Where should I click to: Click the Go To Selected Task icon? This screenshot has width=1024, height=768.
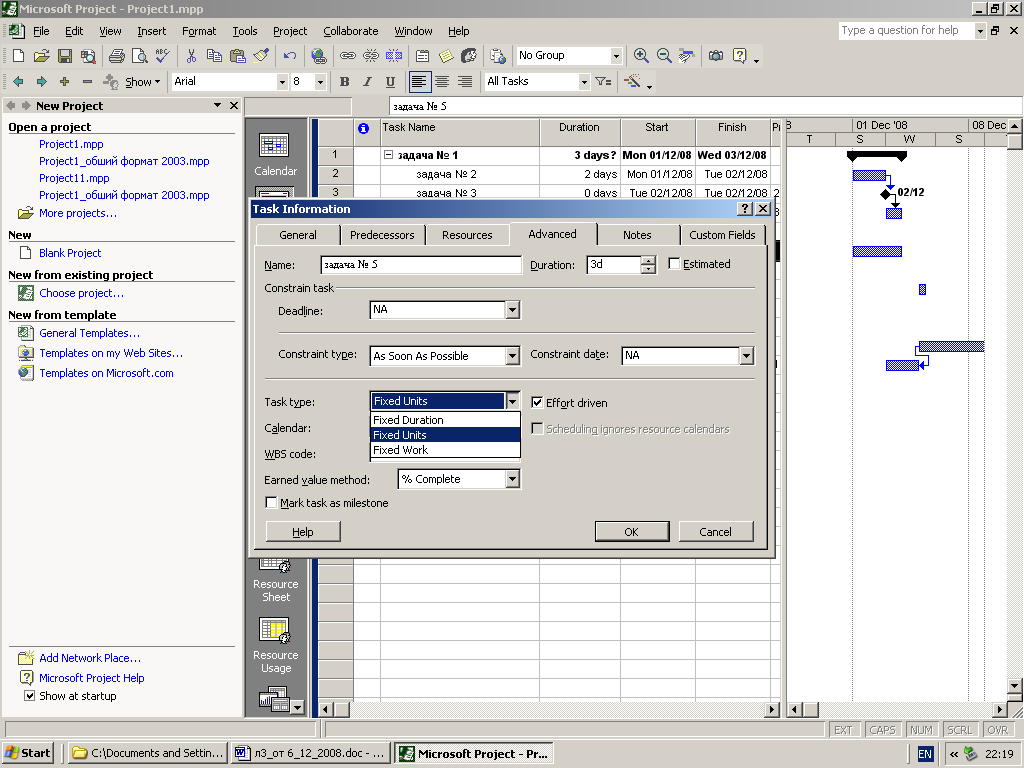click(686, 56)
